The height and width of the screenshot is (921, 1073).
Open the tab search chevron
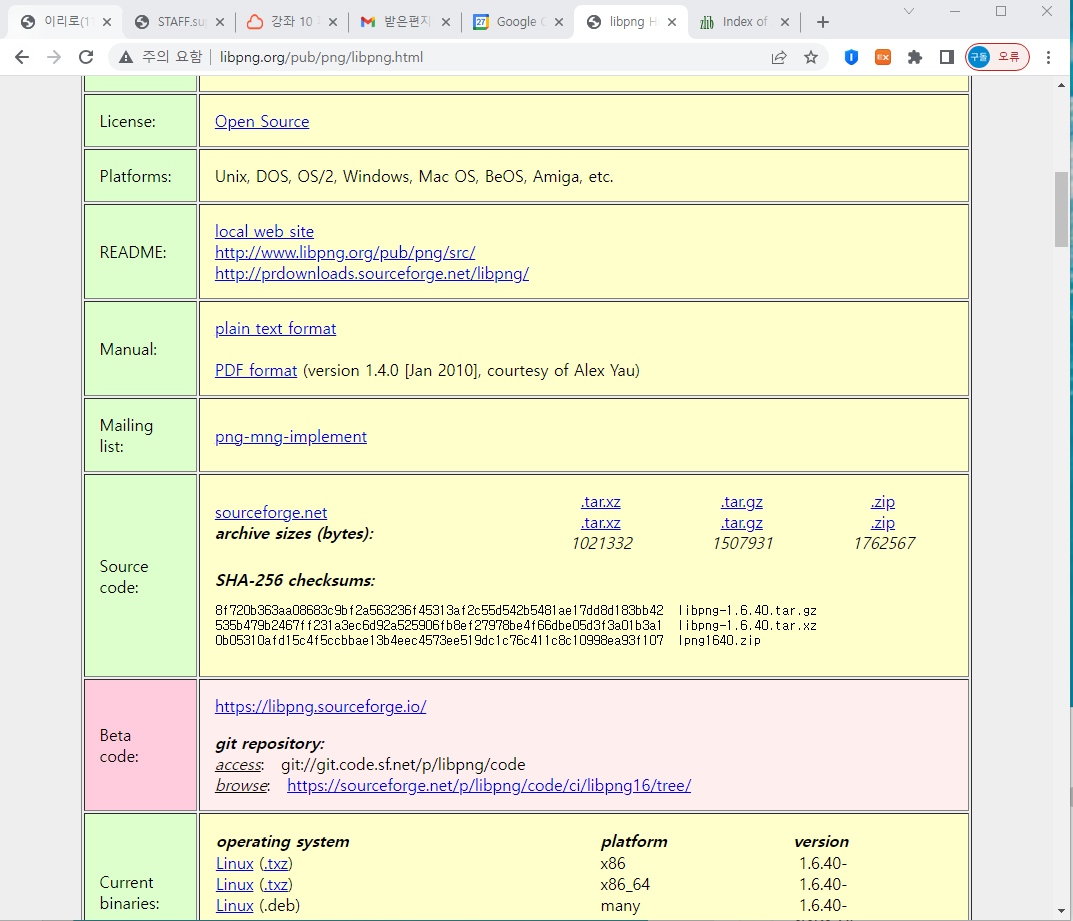tap(909, 11)
